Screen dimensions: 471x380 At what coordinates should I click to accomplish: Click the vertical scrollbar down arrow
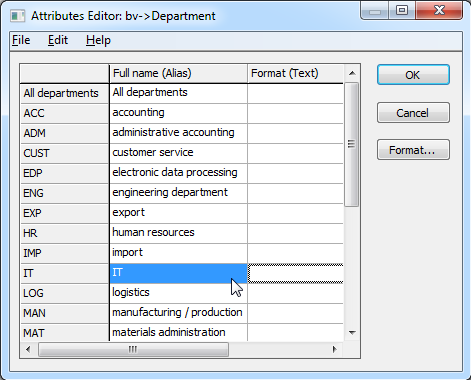click(352, 332)
